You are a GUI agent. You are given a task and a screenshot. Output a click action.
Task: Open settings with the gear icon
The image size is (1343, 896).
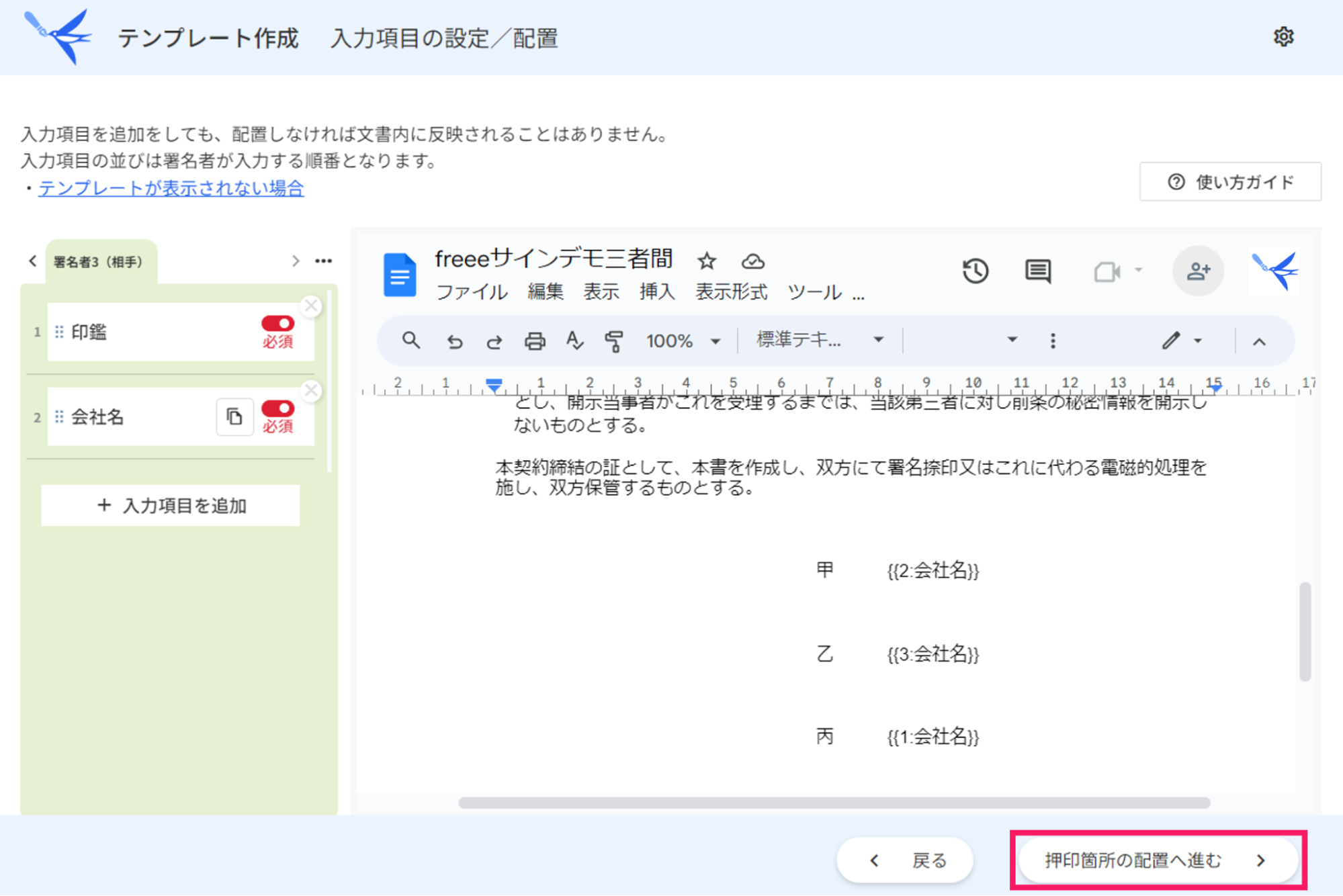(1283, 37)
